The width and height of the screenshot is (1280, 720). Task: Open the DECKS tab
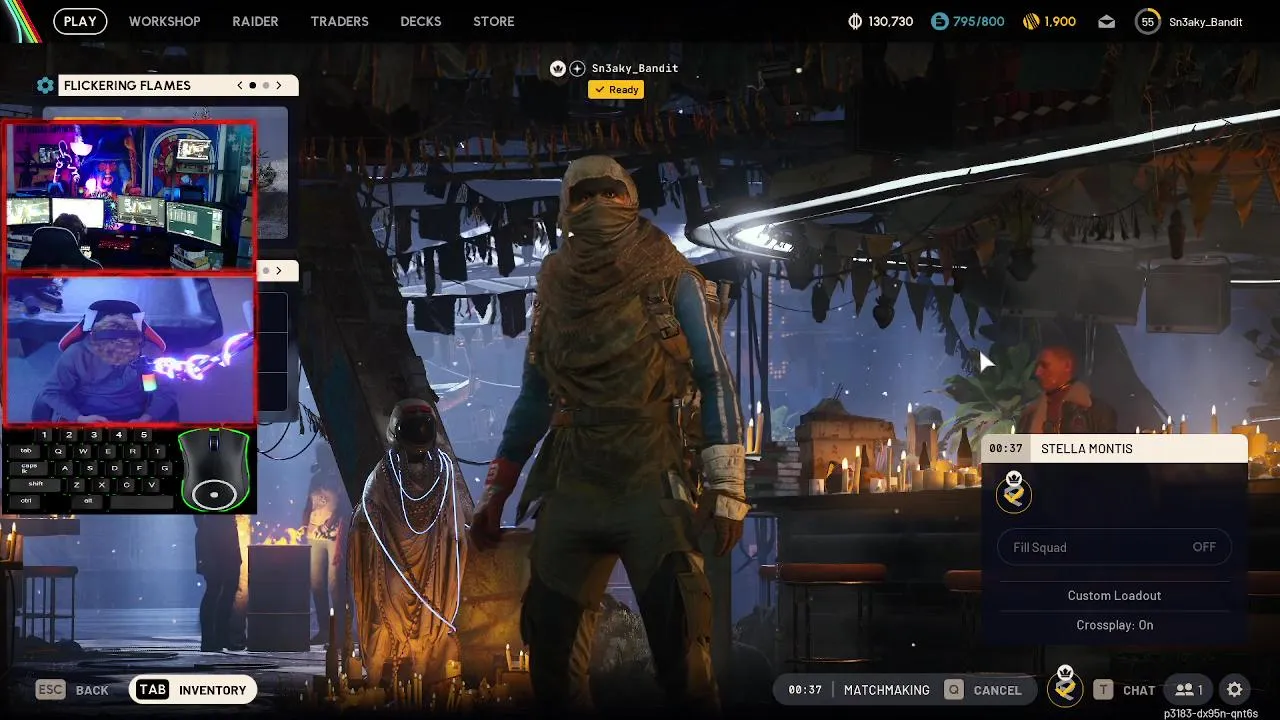pyautogui.click(x=420, y=21)
